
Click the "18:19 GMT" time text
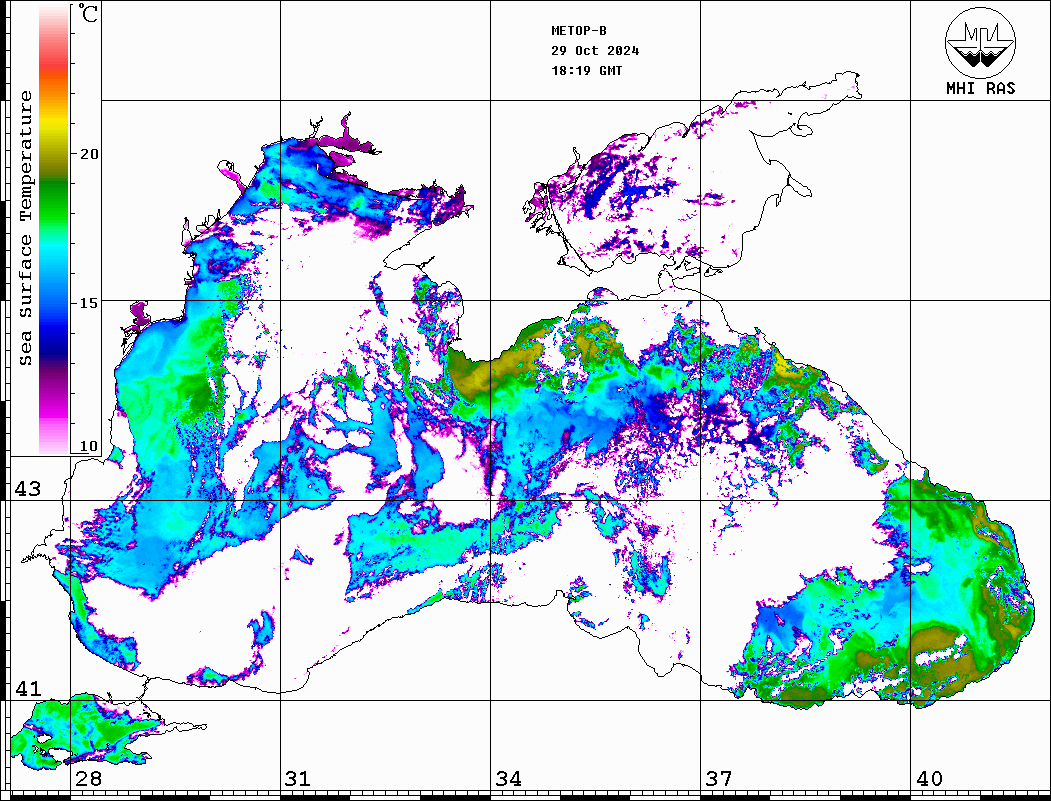[586, 71]
